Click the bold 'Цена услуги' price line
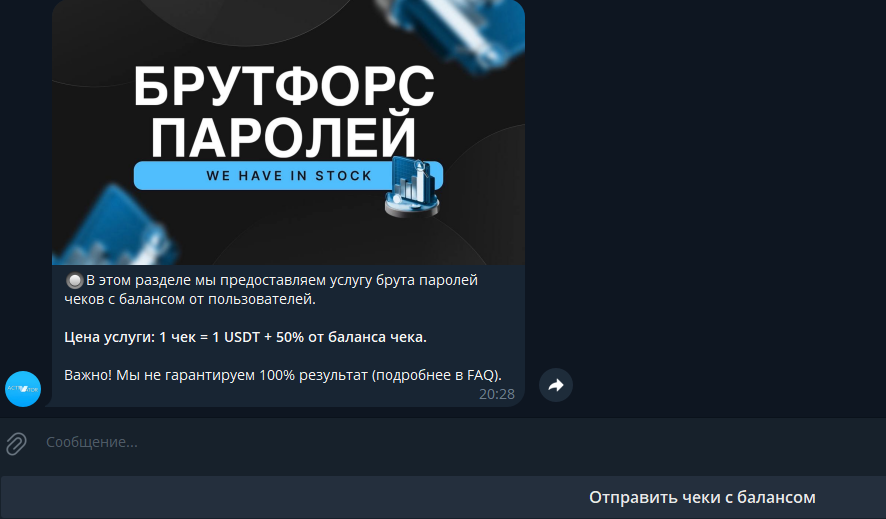Viewport: 886px width, 519px height. tap(245, 337)
